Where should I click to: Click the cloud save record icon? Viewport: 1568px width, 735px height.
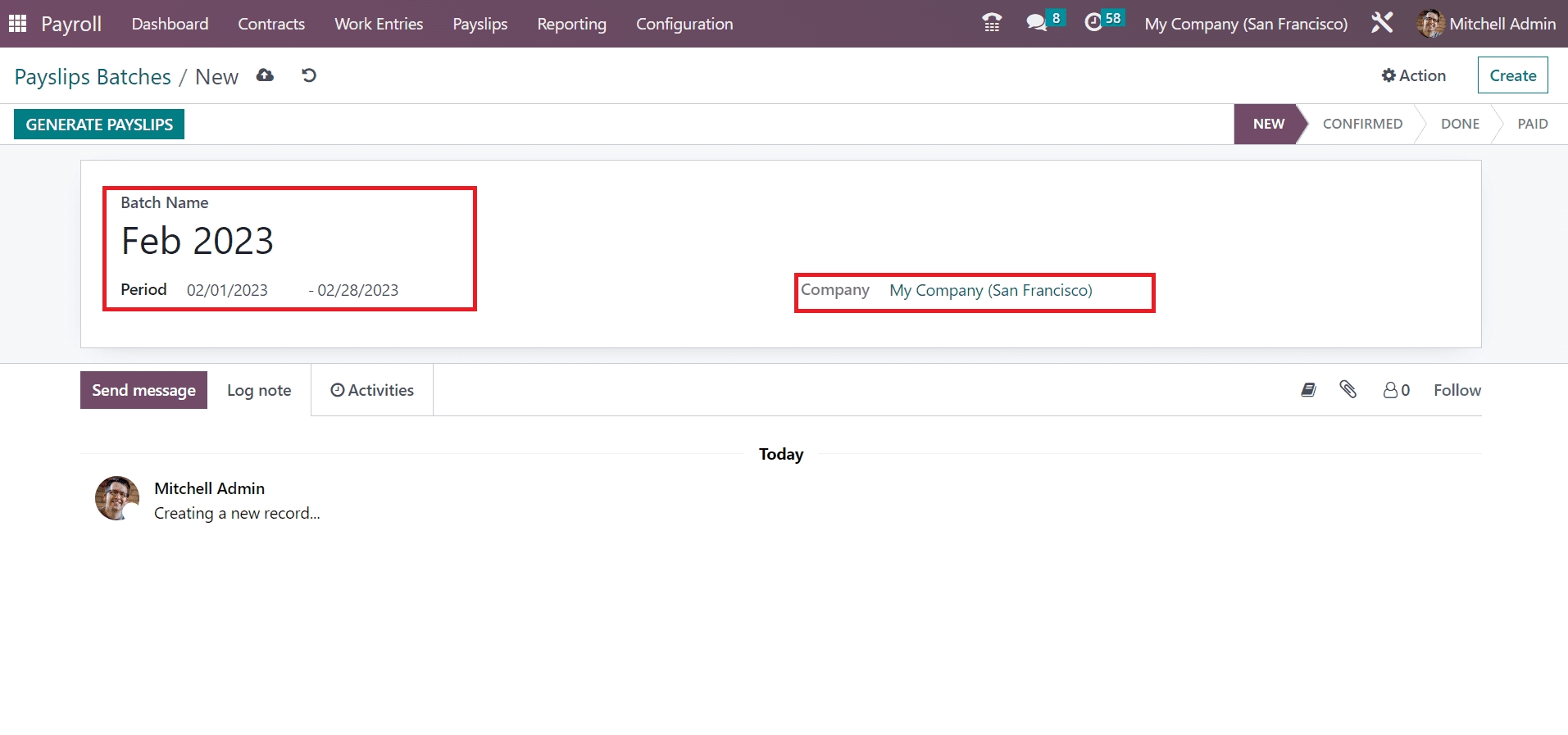265,75
